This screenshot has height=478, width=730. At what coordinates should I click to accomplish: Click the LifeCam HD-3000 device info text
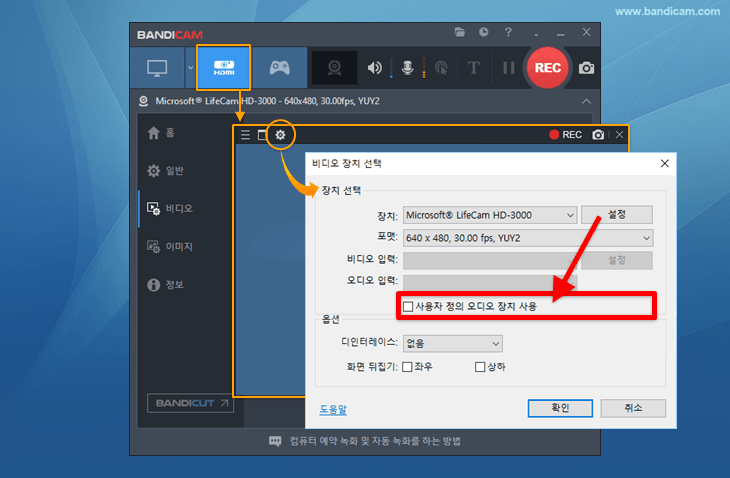267,101
